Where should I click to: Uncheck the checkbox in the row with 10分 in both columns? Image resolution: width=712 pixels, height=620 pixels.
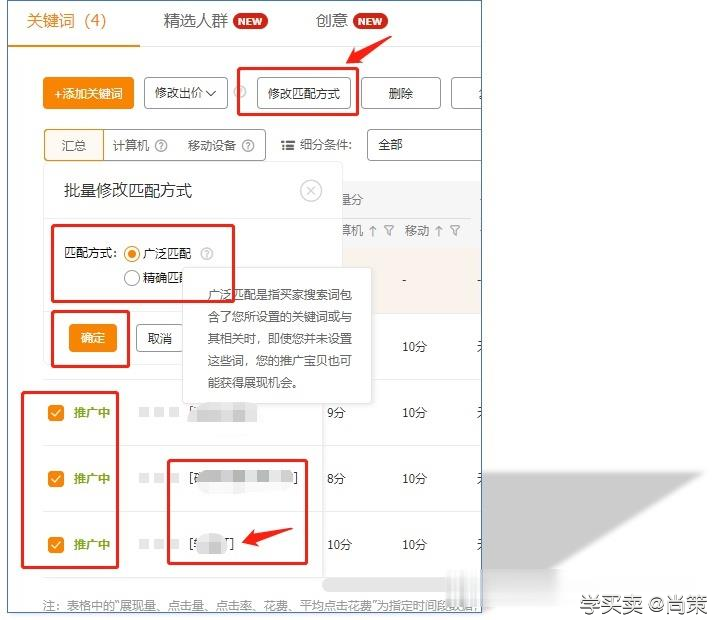(x=56, y=545)
